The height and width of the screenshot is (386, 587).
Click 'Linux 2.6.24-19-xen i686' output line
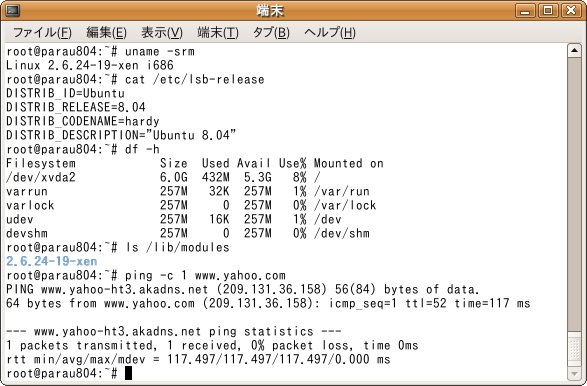(90, 66)
